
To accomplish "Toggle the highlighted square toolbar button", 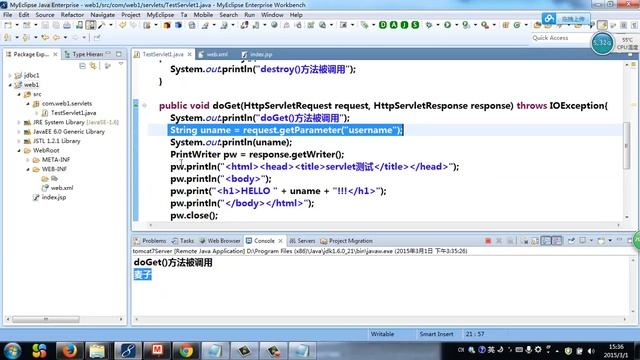I will (x=91, y=25).
